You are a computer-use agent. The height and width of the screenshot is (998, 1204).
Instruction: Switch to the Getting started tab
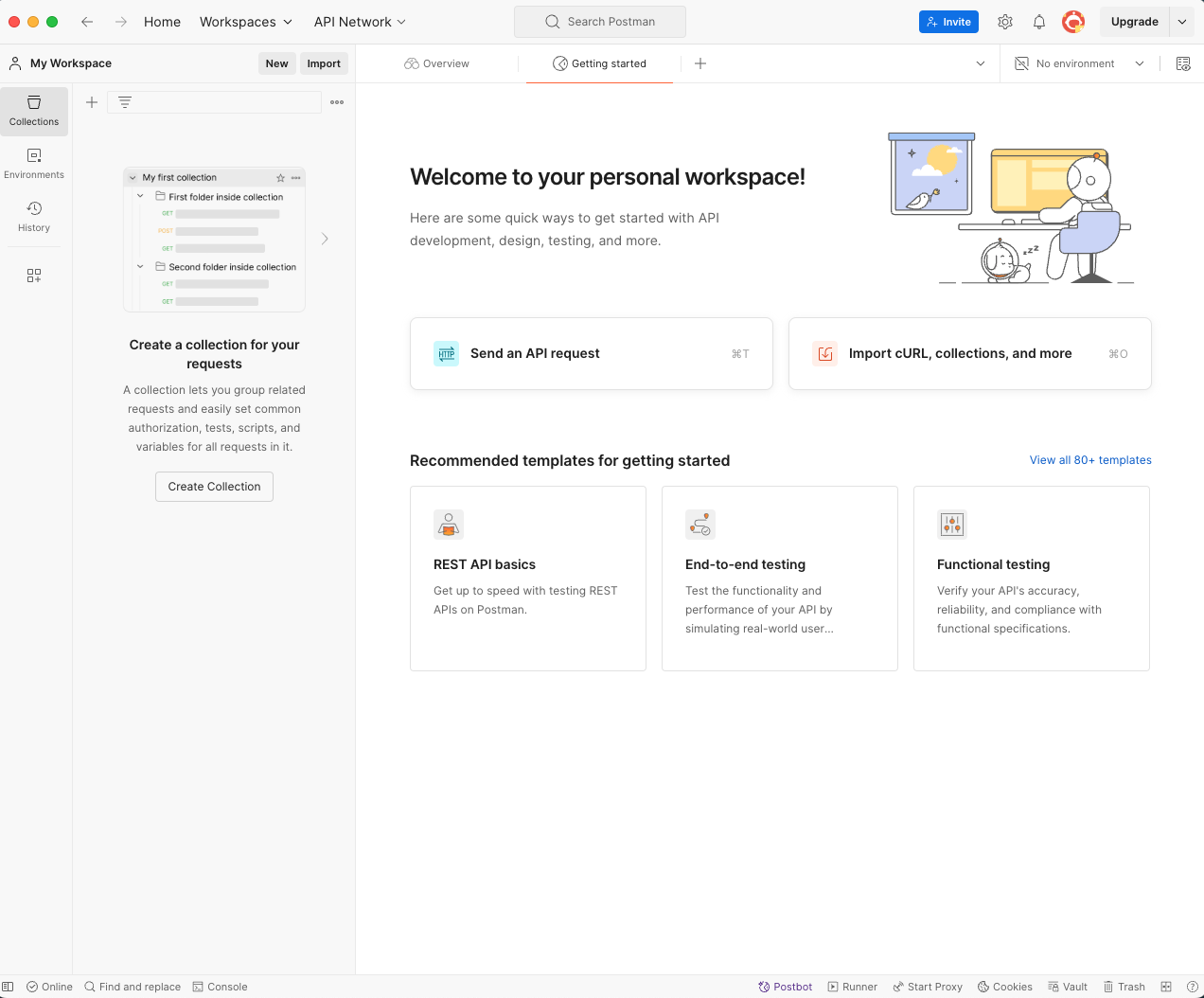click(x=599, y=63)
